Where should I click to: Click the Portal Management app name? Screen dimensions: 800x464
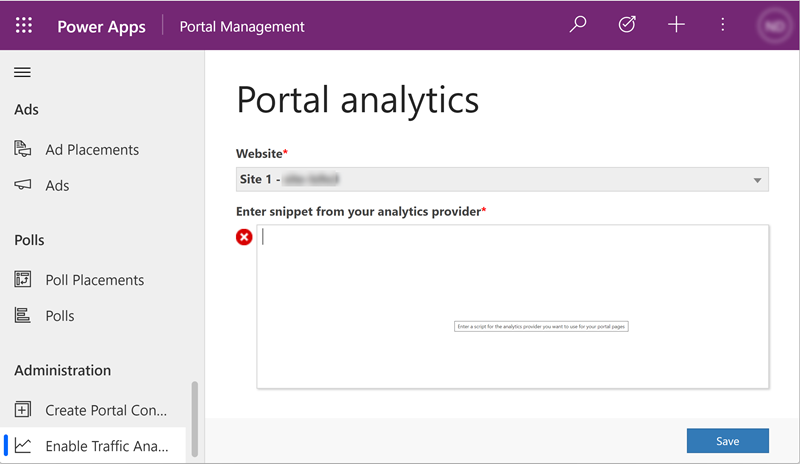[x=242, y=26]
